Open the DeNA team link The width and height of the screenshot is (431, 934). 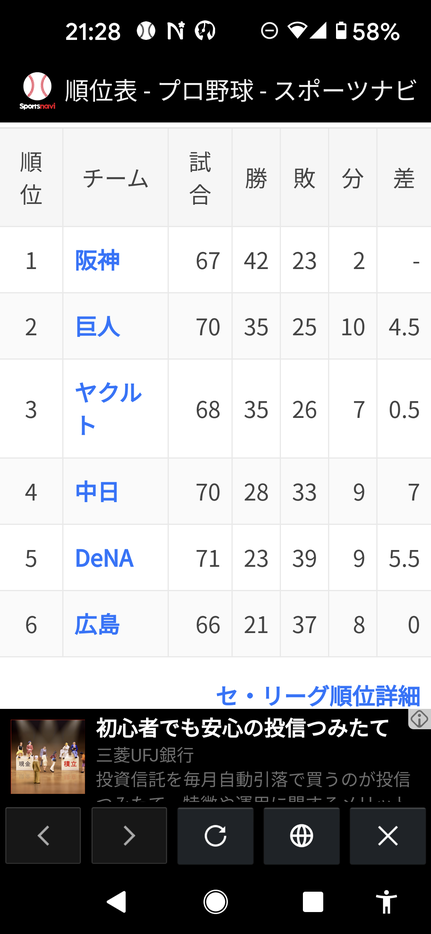pos(104,558)
